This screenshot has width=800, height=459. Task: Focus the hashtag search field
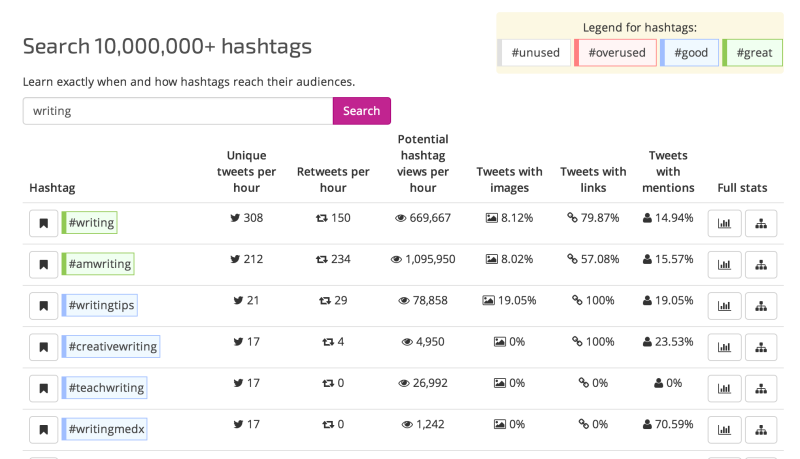pyautogui.click(x=177, y=111)
